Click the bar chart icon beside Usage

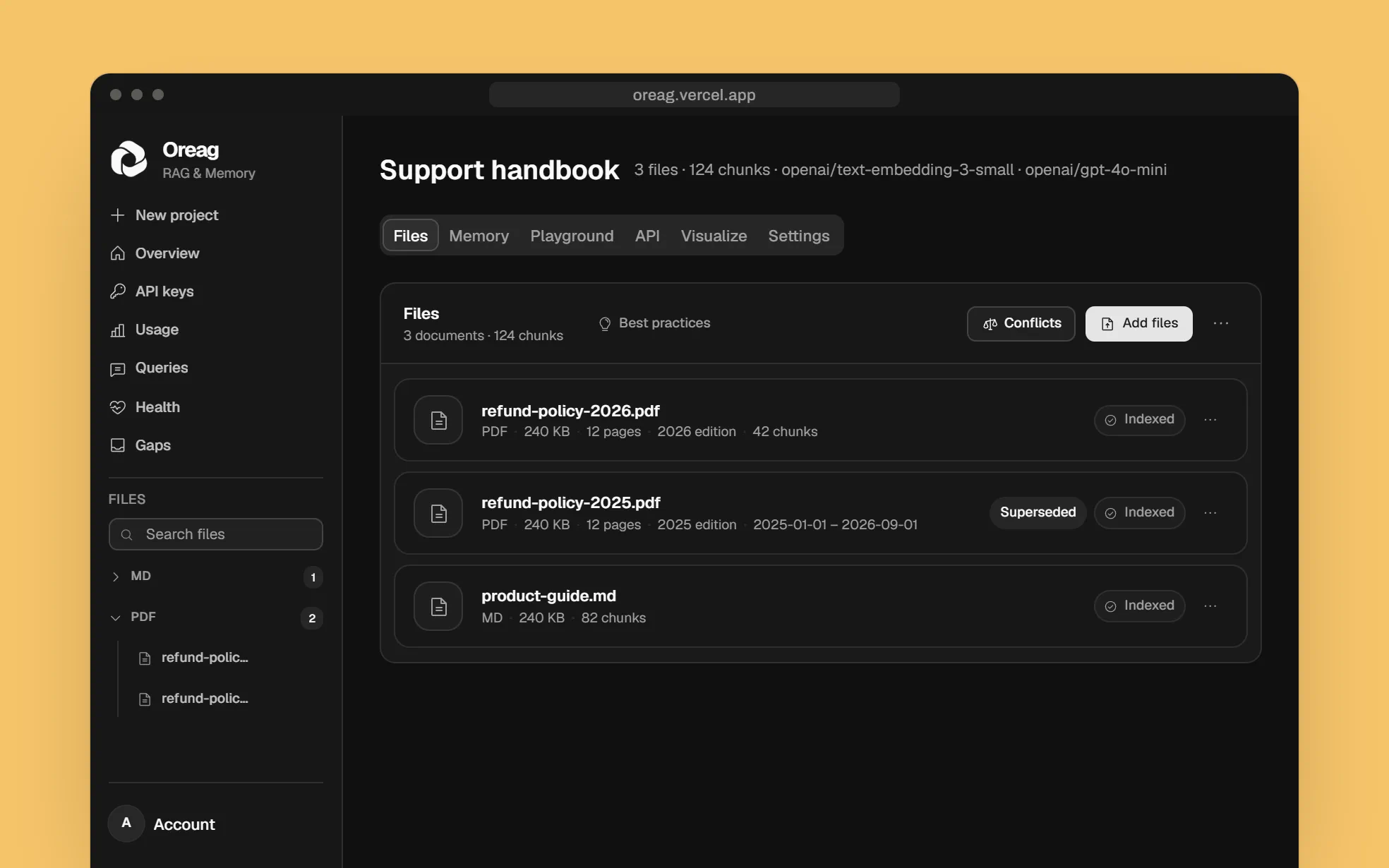pyautogui.click(x=118, y=330)
